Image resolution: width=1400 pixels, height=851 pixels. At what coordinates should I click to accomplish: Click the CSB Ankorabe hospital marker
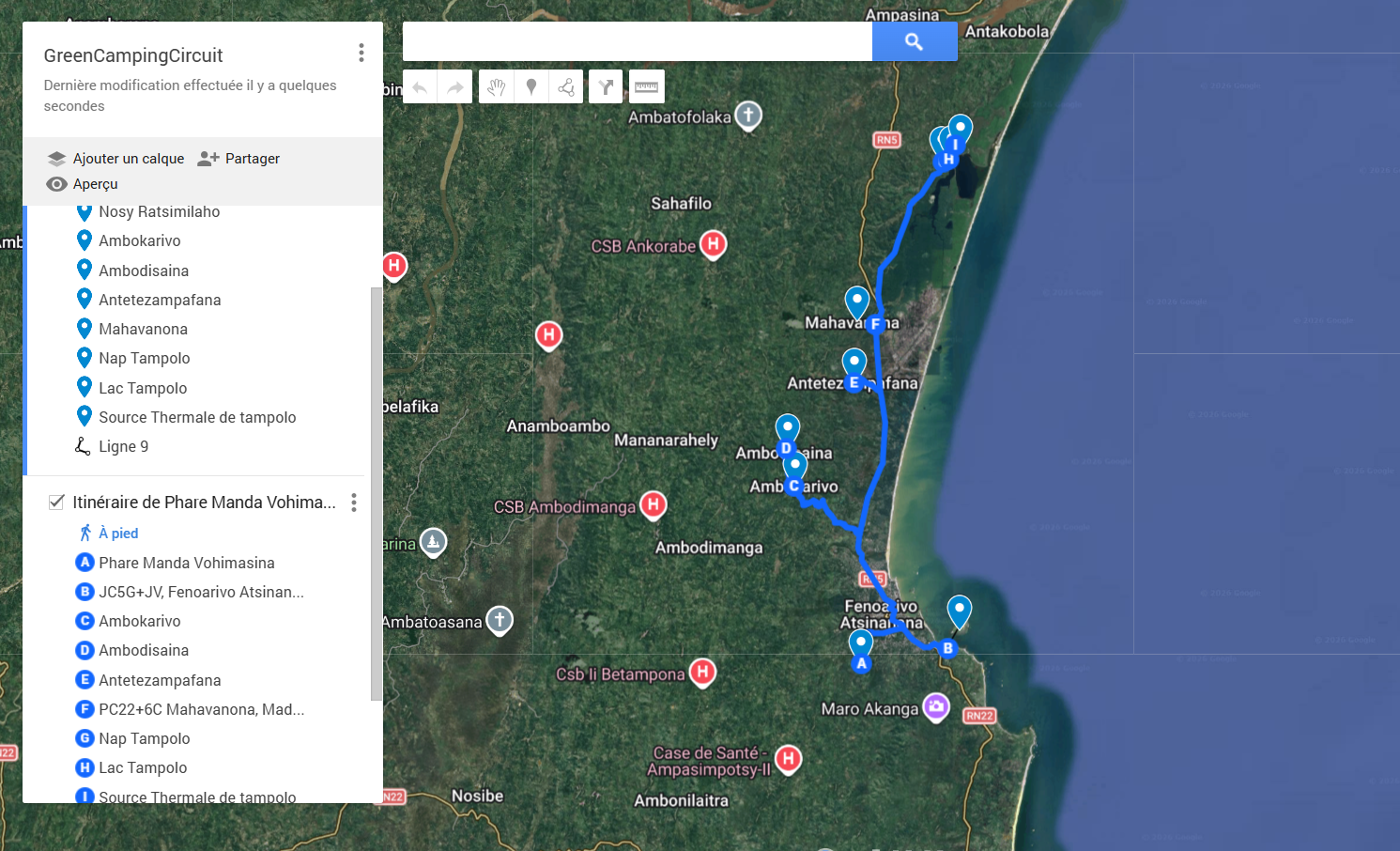coord(714,245)
